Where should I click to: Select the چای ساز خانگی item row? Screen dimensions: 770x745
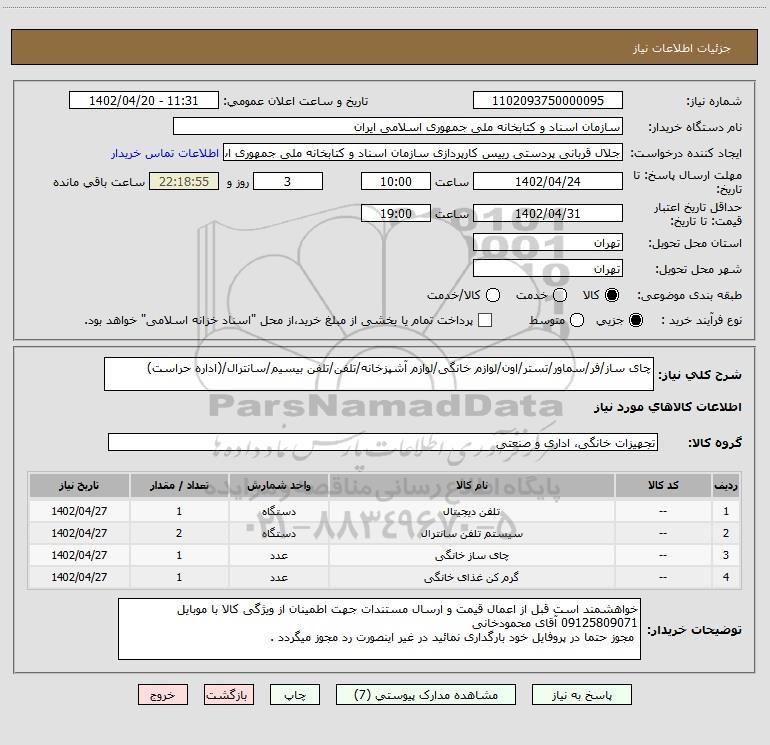point(385,555)
